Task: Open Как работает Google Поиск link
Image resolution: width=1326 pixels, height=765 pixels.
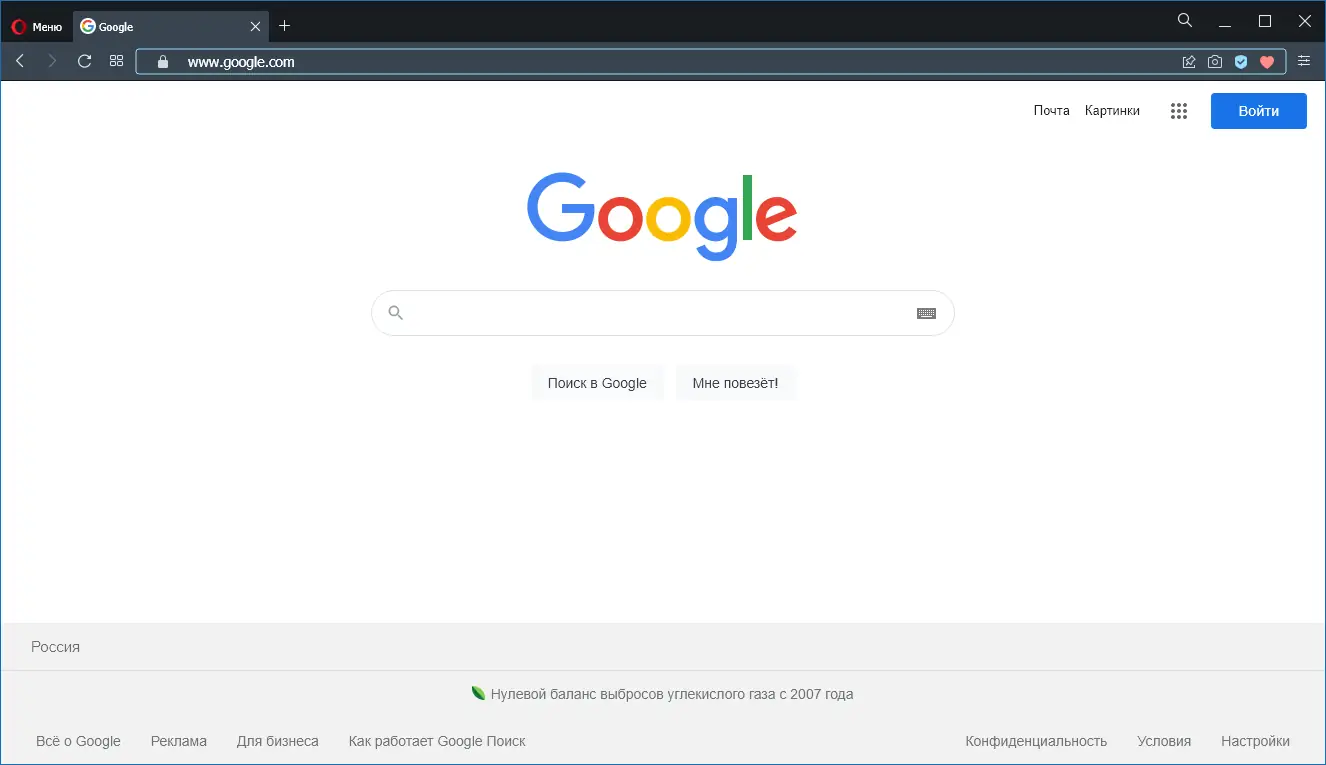Action: 437,741
